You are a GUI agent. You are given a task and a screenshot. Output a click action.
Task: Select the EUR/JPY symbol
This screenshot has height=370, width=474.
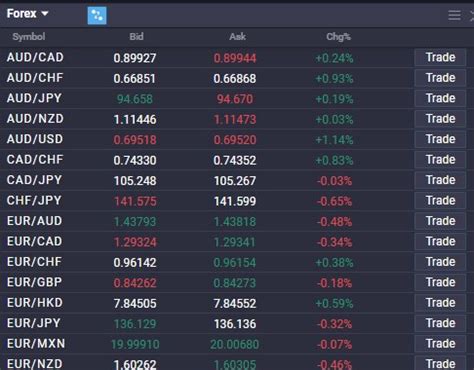[x=34, y=323]
